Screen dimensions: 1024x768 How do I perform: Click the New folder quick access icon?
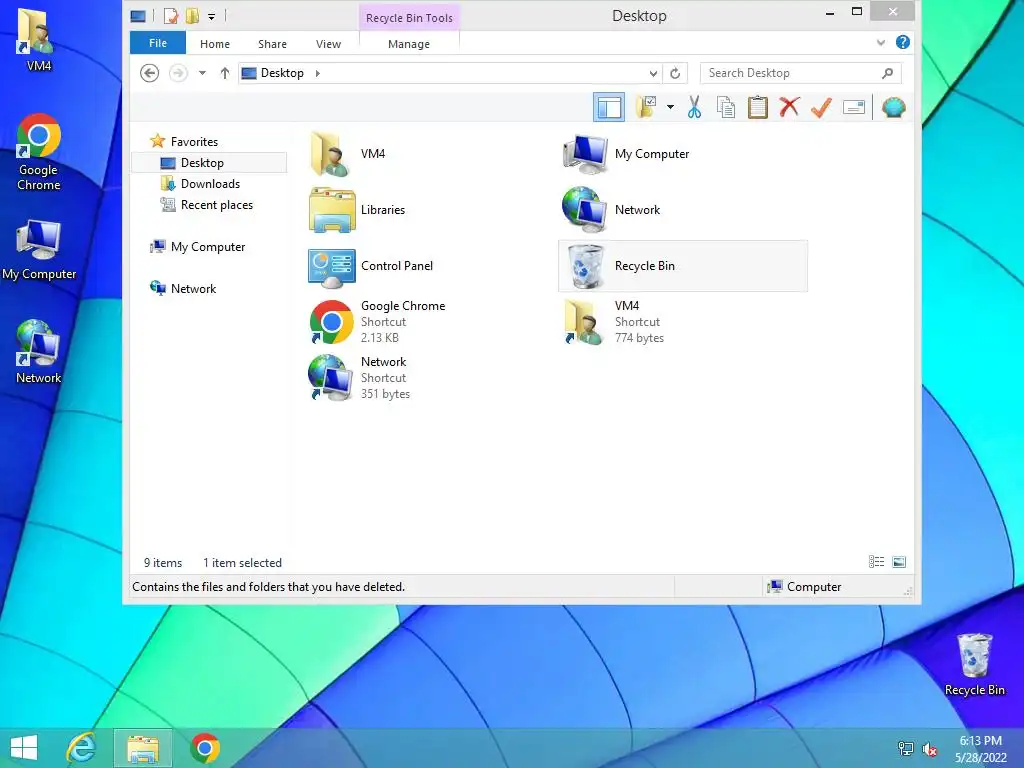click(192, 16)
